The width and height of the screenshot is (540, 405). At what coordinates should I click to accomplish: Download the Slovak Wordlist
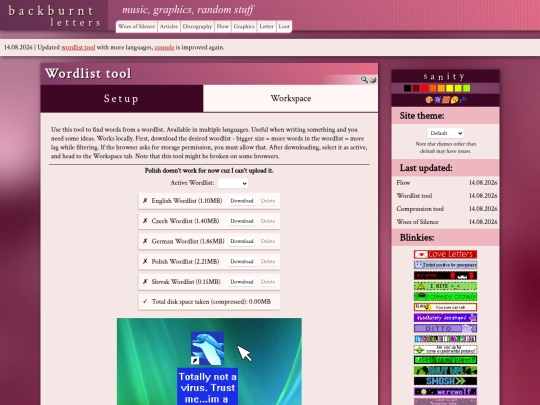tap(242, 282)
